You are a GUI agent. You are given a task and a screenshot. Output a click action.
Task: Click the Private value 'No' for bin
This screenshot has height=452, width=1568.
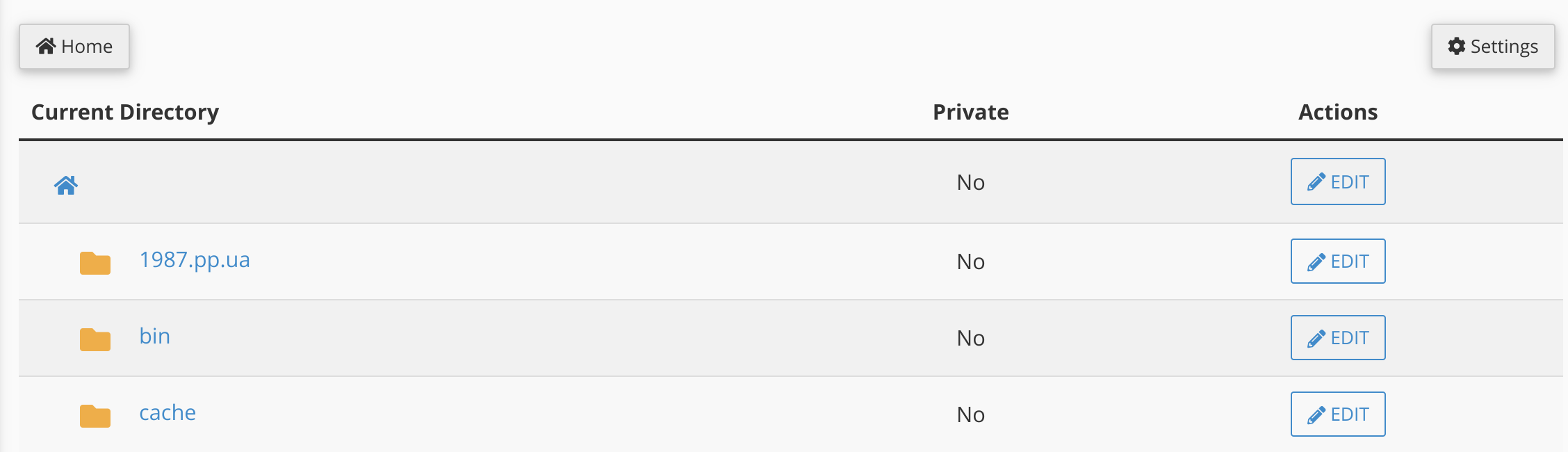click(x=970, y=339)
